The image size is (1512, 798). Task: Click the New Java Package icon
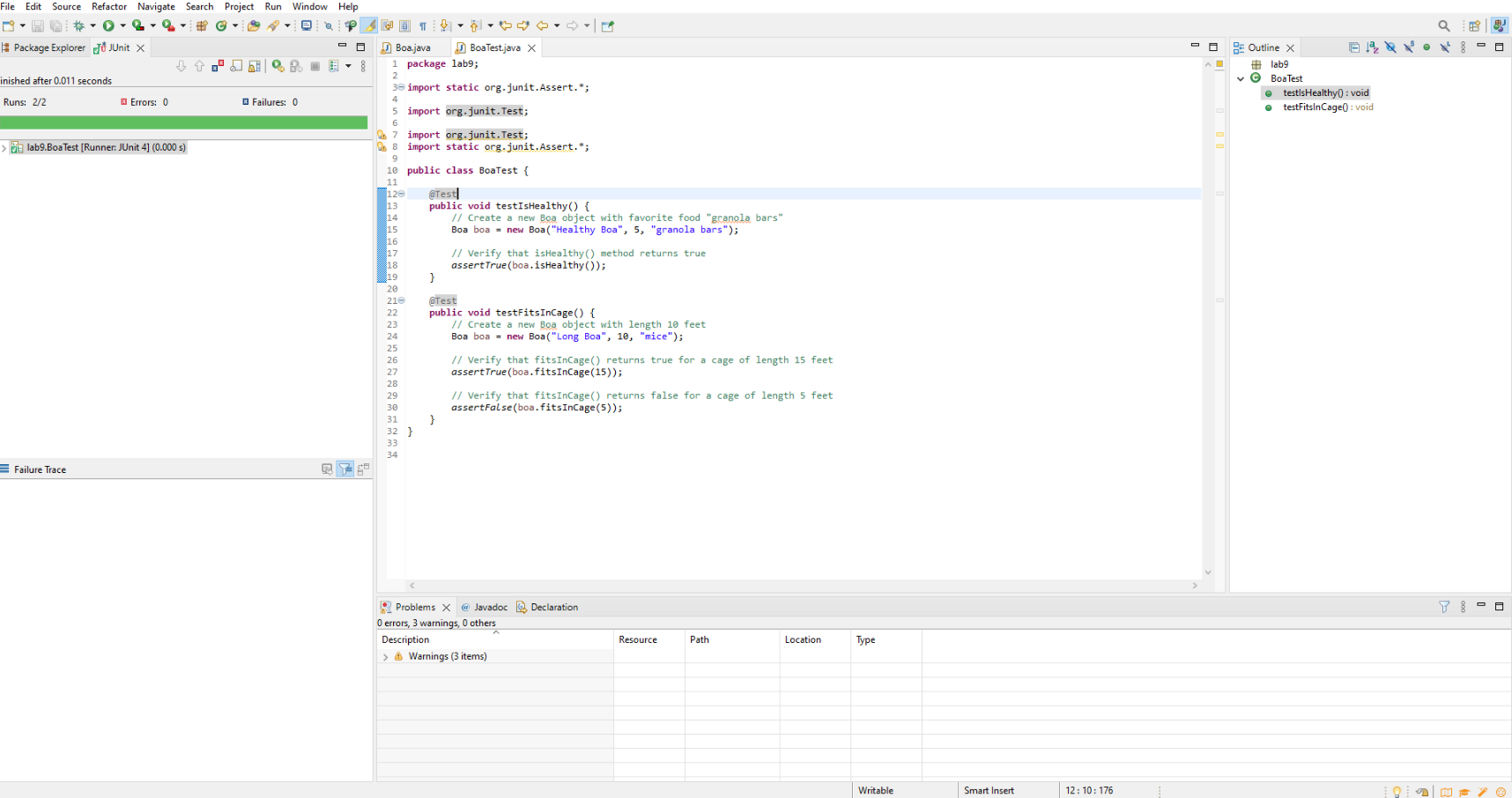pos(202,26)
